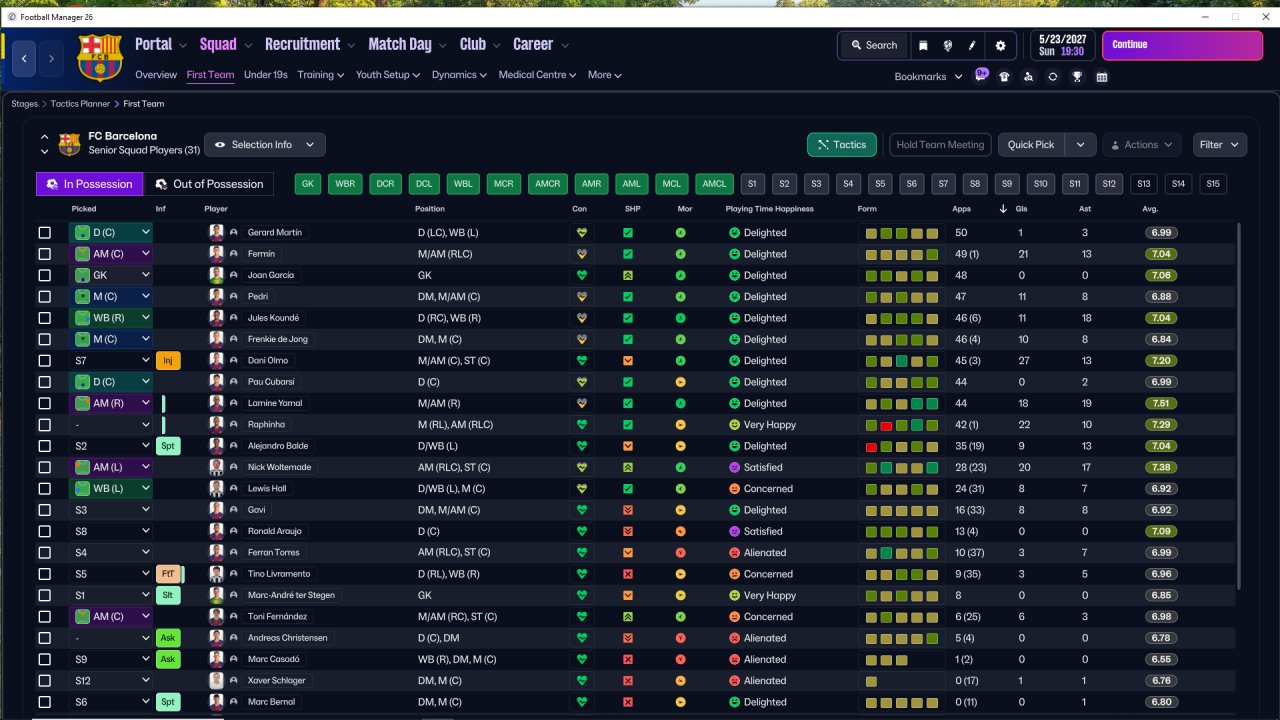
Task: Click Gerard Martín's condition heart icon
Action: 580,233
